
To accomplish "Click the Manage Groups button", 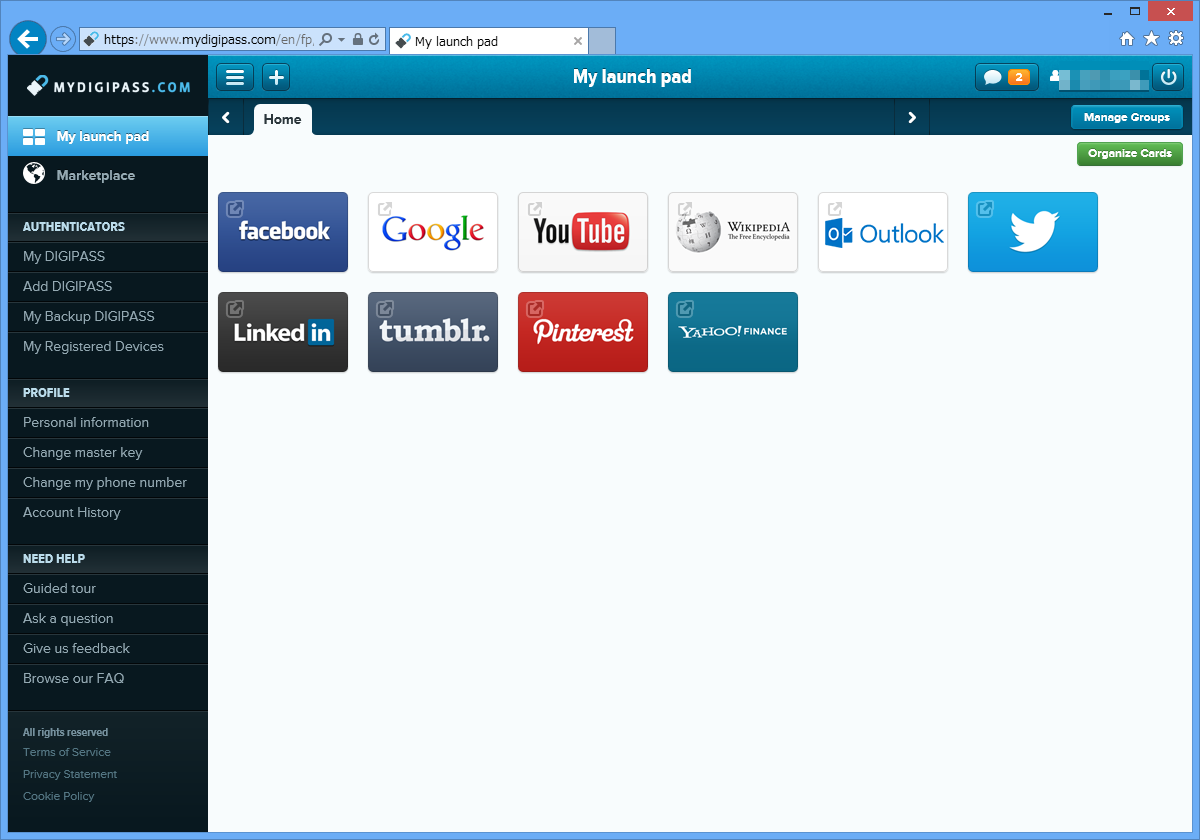I will 1127,117.
